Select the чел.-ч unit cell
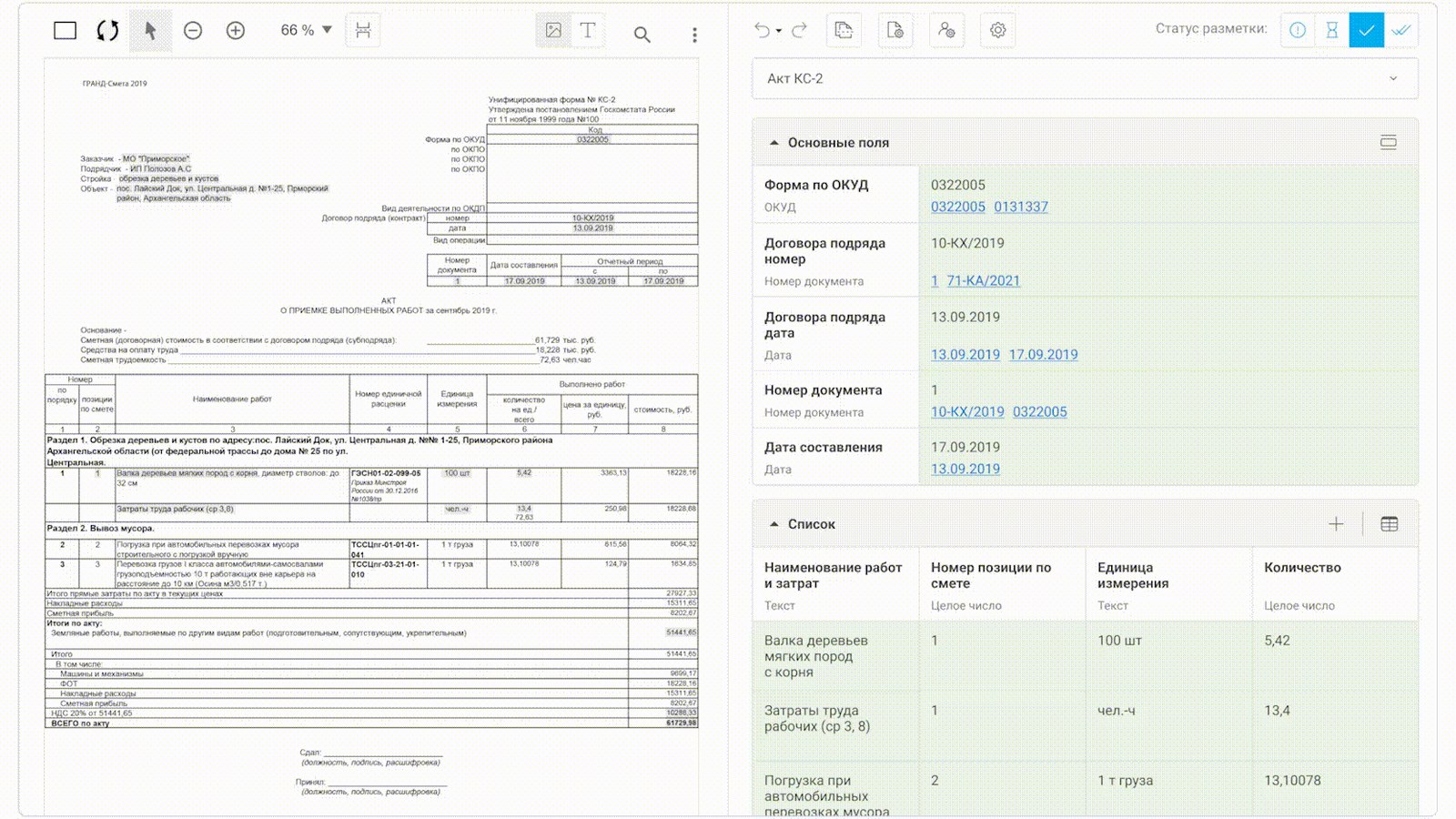Image resolution: width=1456 pixels, height=819 pixels. pos(1168,725)
